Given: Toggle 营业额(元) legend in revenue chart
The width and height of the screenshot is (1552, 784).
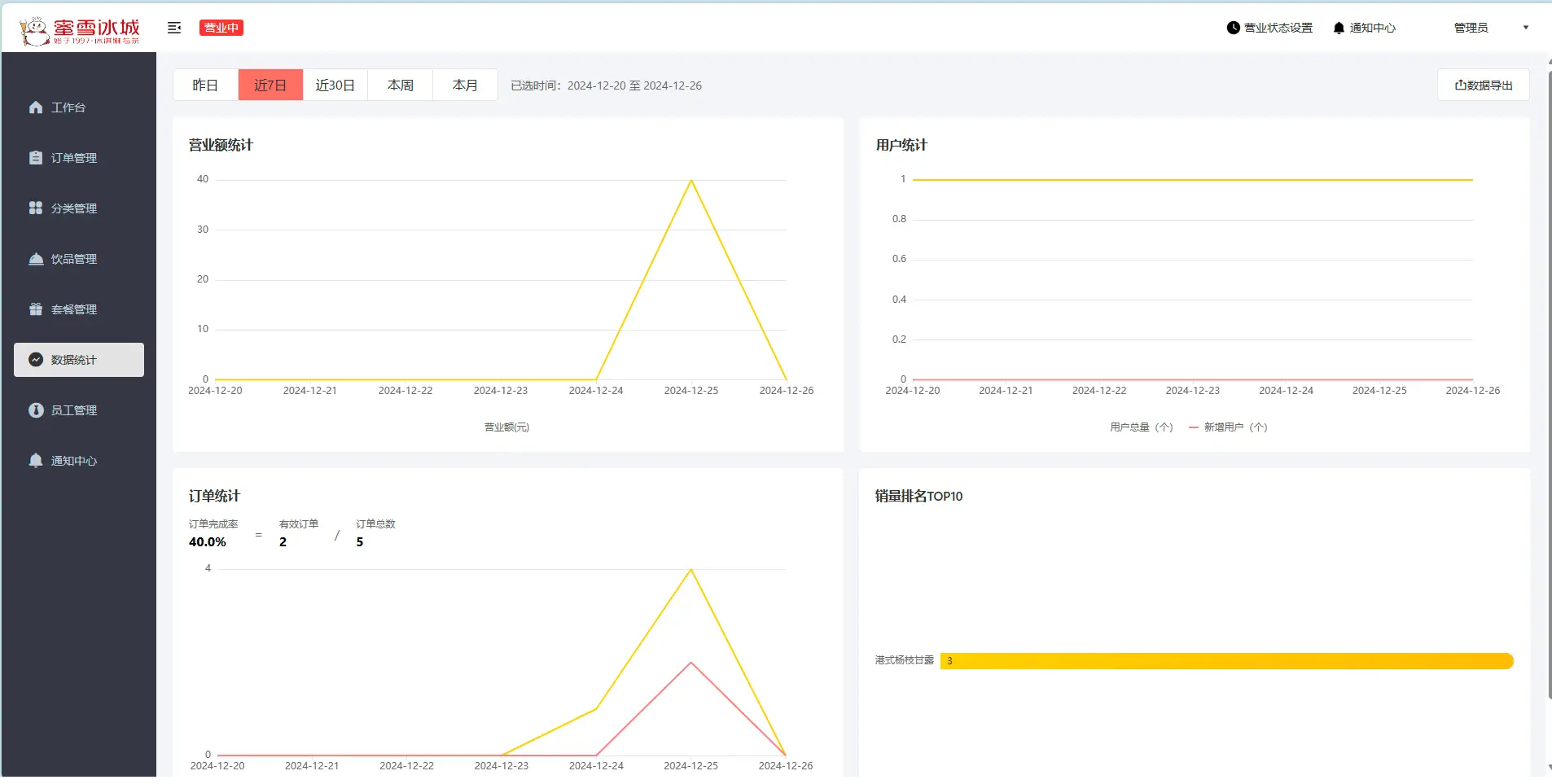Looking at the screenshot, I should click(x=506, y=427).
